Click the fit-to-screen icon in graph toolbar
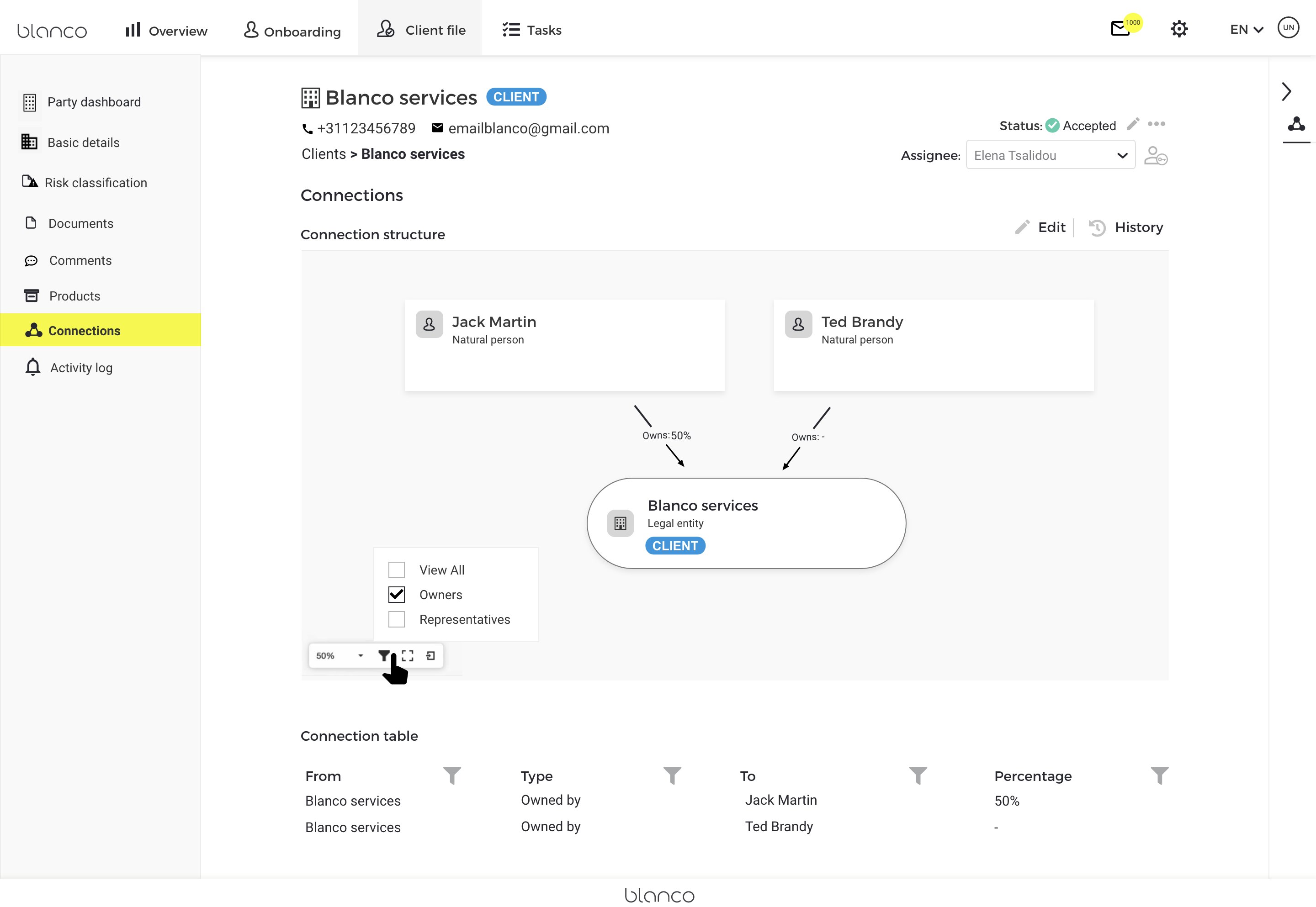Screen dimensions: 1316x907 point(408,655)
